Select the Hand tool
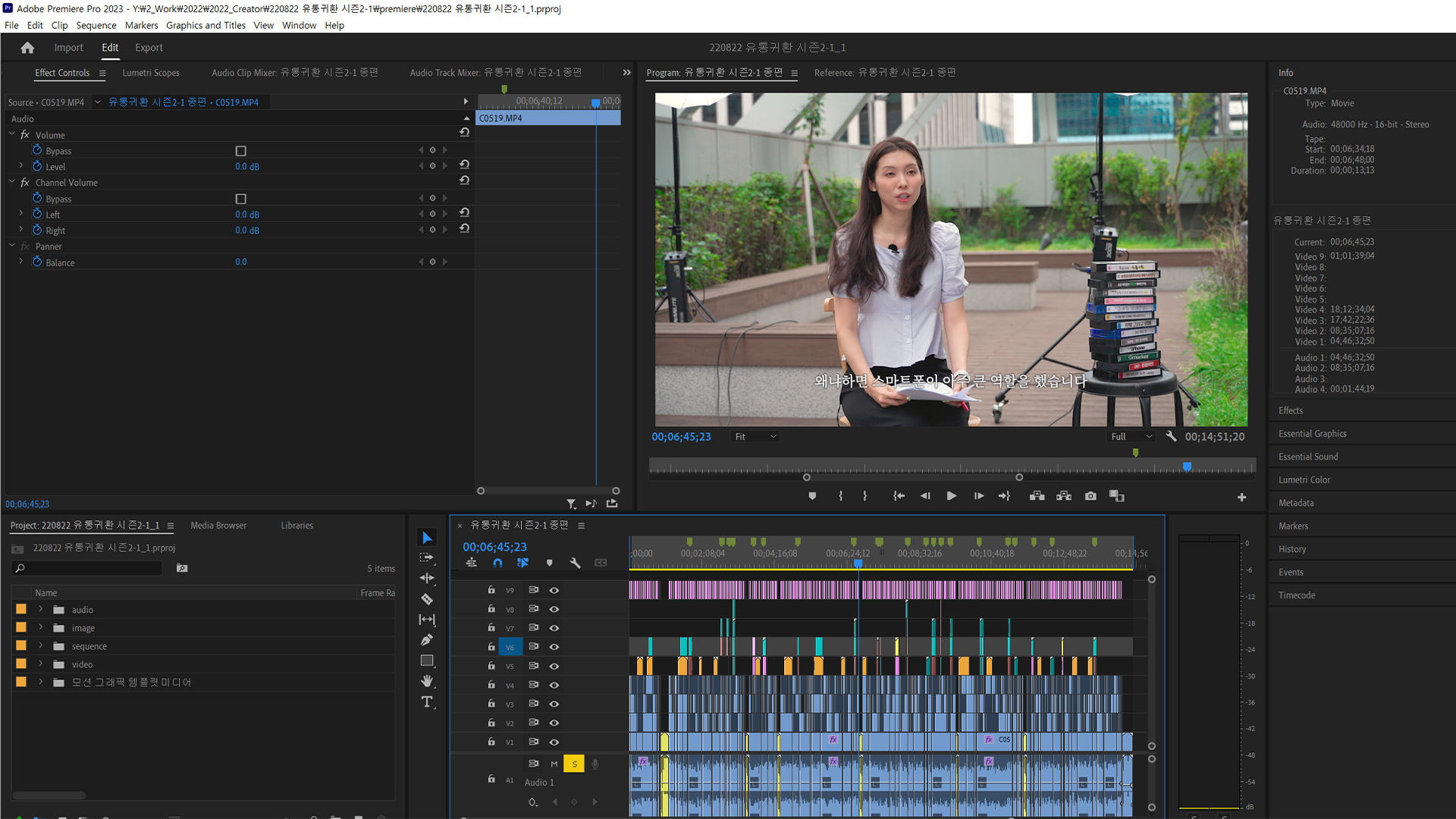This screenshot has width=1456, height=819. tap(427, 681)
